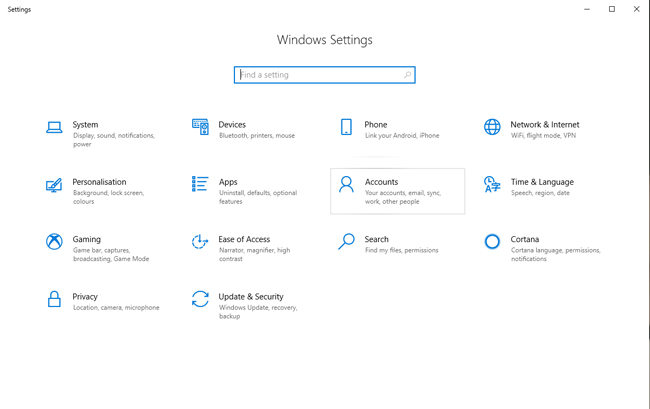
Task: Open the Gaming title
Action: point(87,240)
